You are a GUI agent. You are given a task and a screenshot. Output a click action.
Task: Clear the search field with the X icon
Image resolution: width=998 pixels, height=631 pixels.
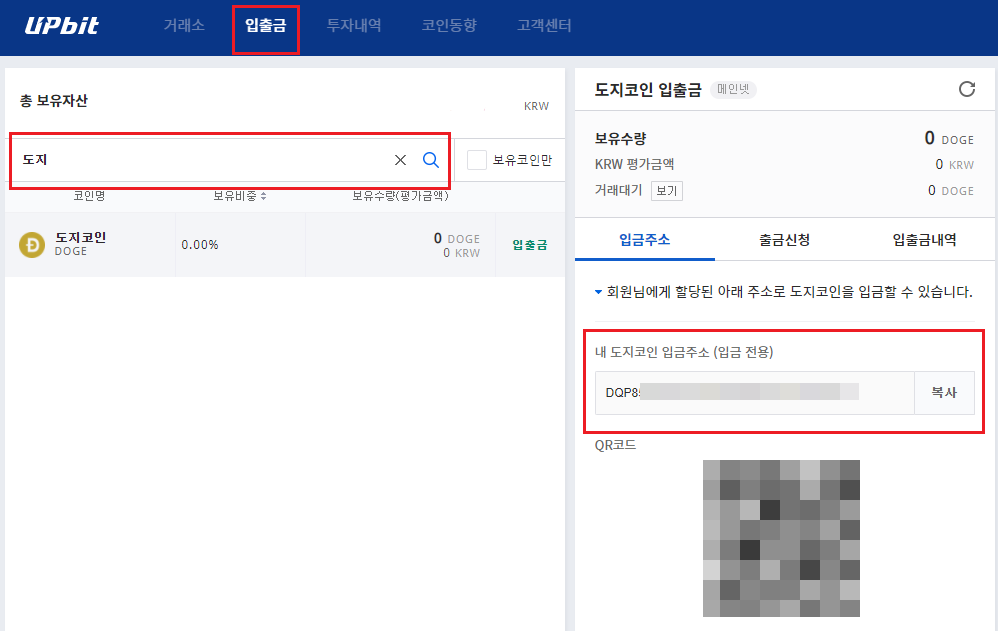pyautogui.click(x=400, y=160)
